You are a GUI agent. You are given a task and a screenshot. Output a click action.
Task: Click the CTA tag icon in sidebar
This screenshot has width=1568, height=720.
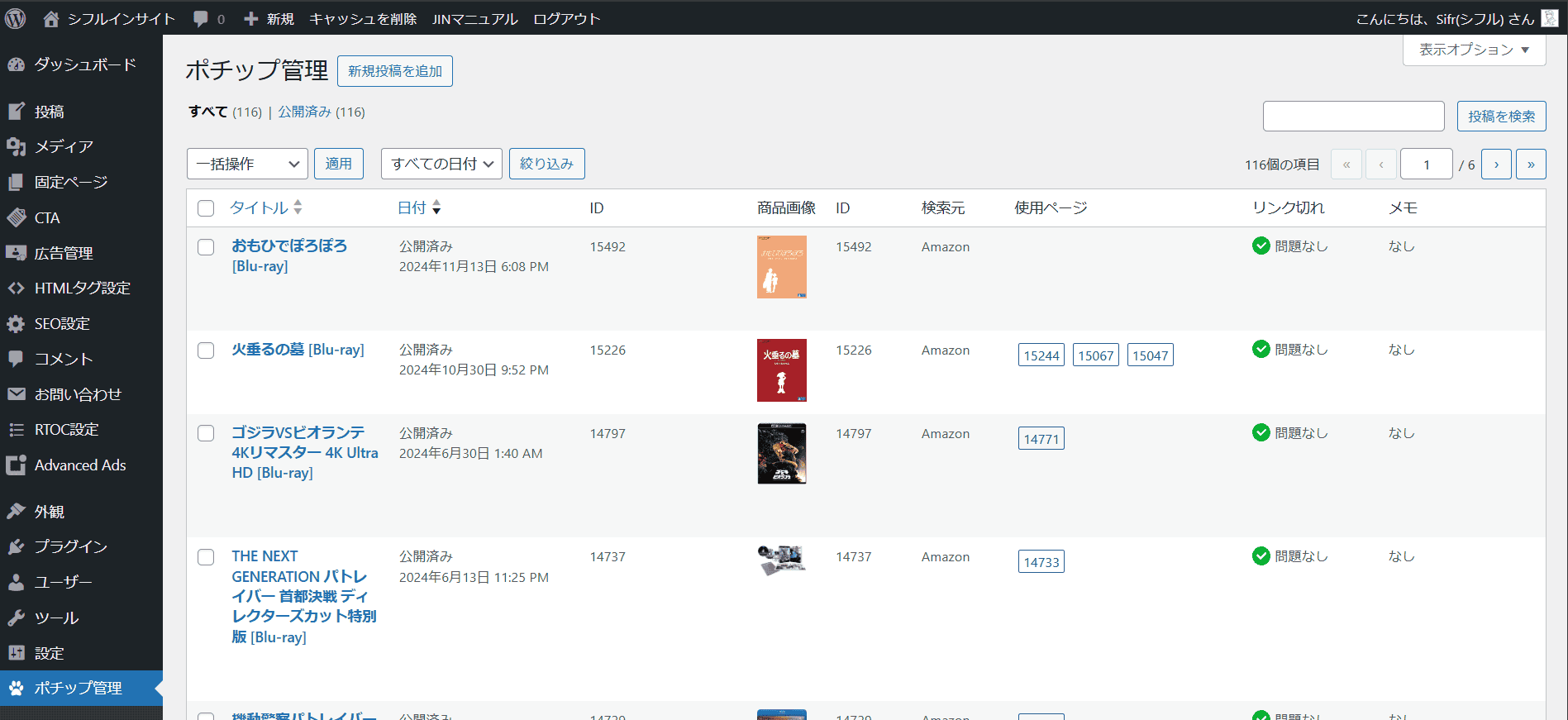(16, 217)
